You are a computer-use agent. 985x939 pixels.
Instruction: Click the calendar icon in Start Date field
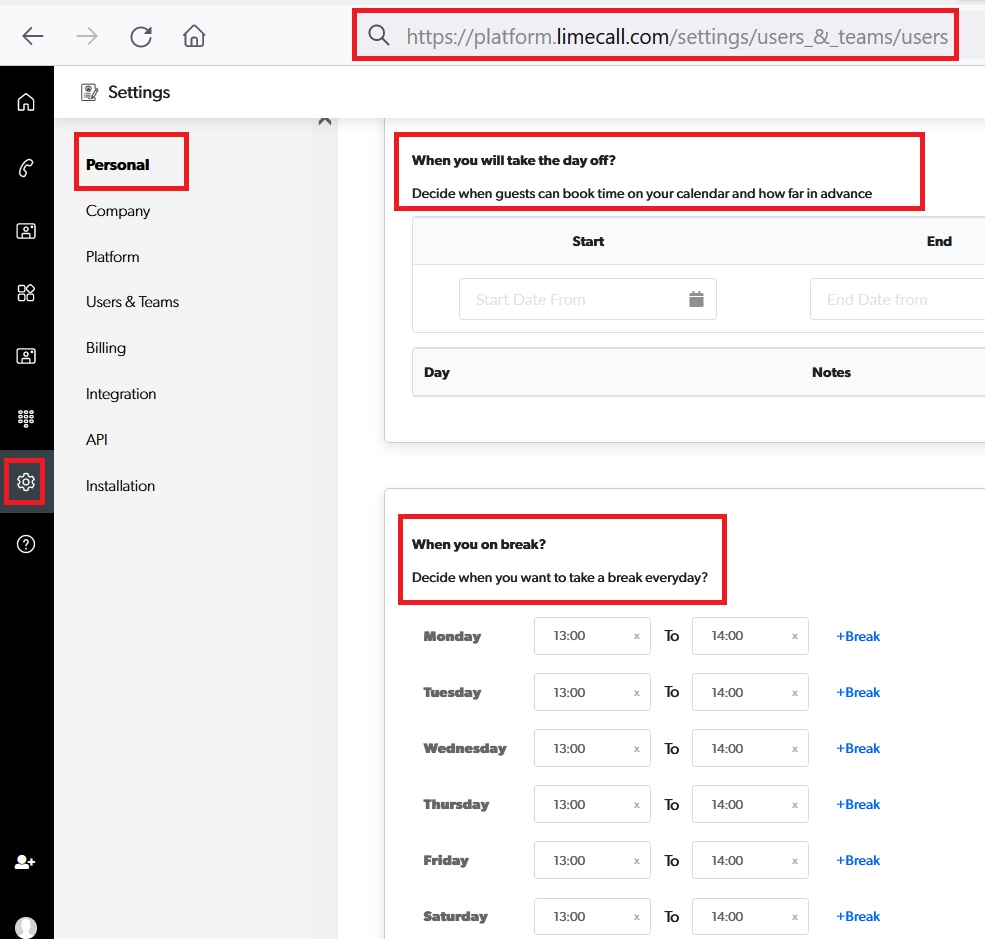[x=697, y=299]
